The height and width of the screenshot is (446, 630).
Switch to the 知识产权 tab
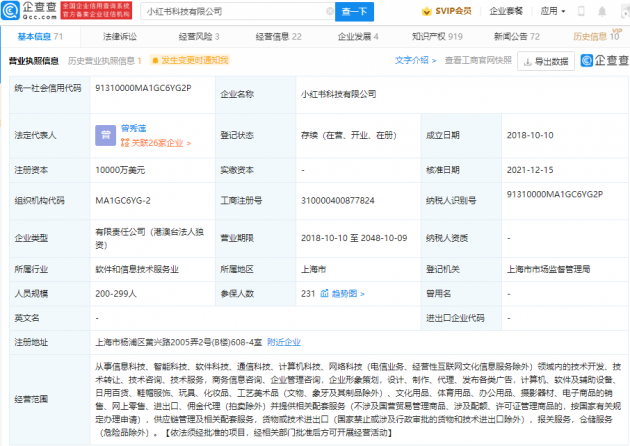pyautogui.click(x=437, y=37)
